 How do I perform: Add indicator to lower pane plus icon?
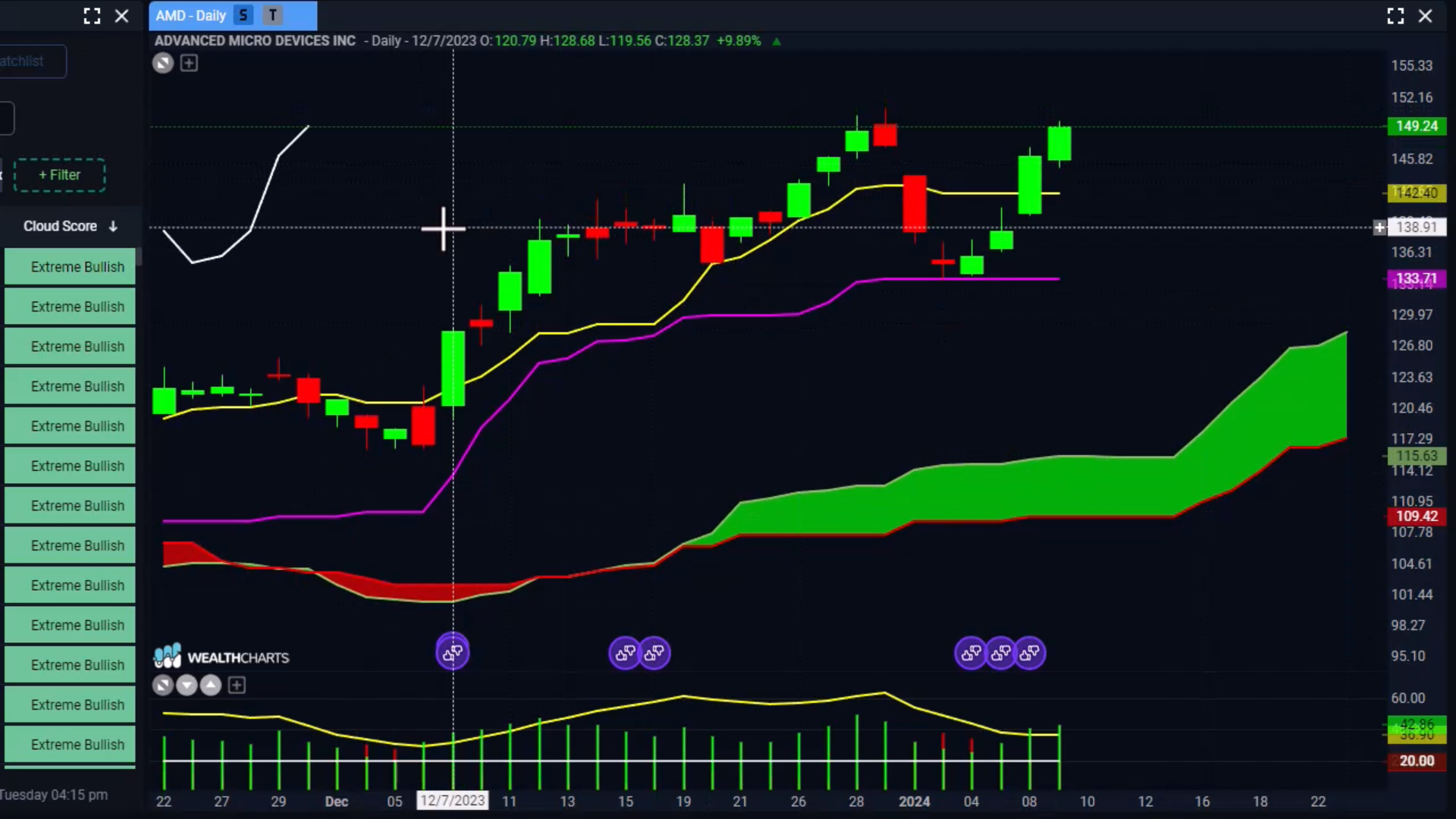pos(237,686)
